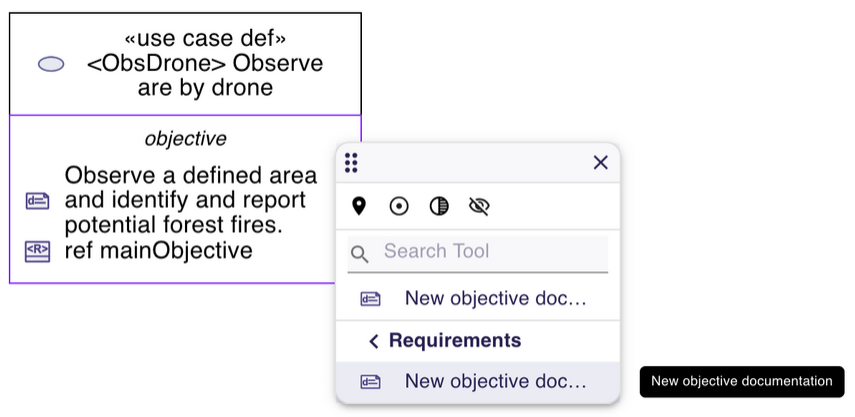
Task: Click icon of New objective doc above Requirements
Action: tap(371, 298)
